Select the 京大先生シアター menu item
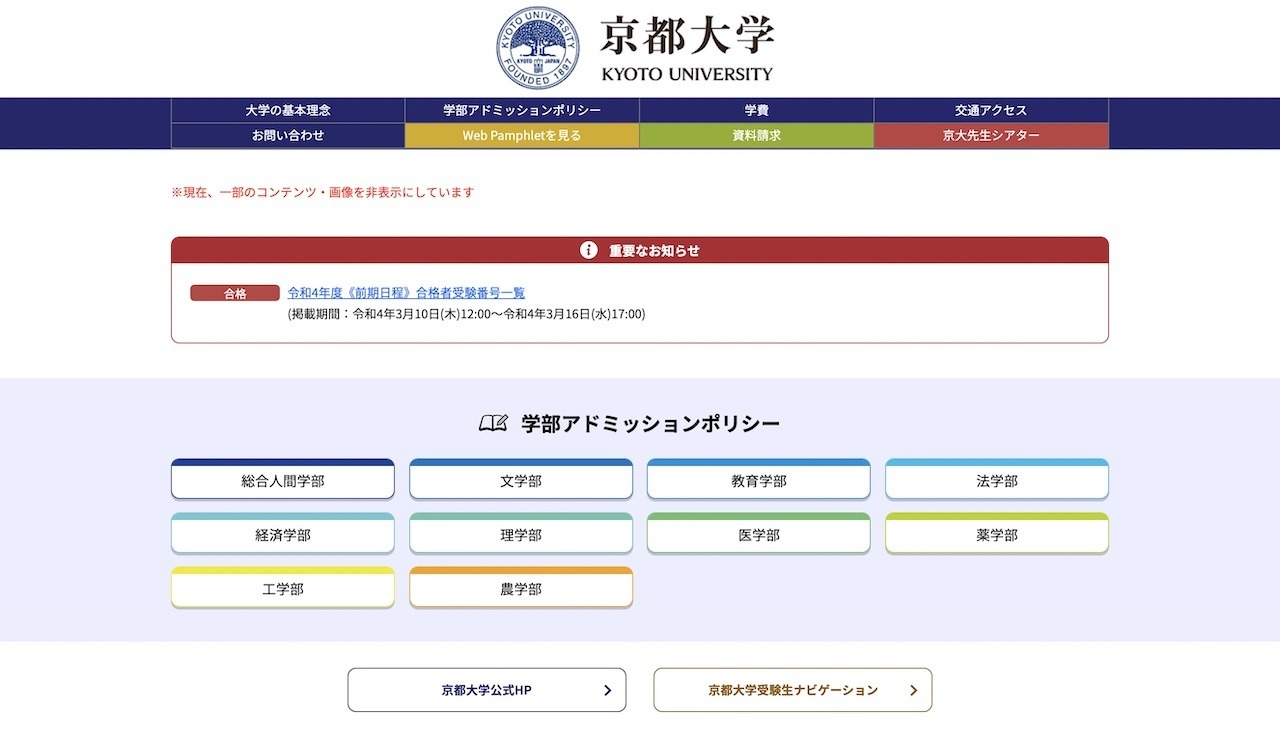 991,135
